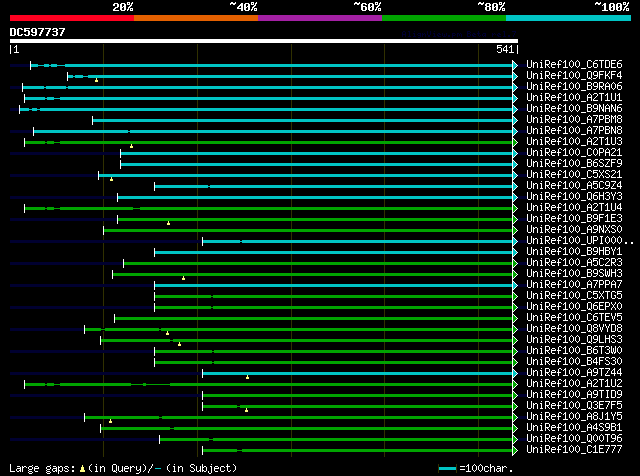Open the UniRef100_Q9LHS3 label
The image size is (640, 476).
point(574,340)
